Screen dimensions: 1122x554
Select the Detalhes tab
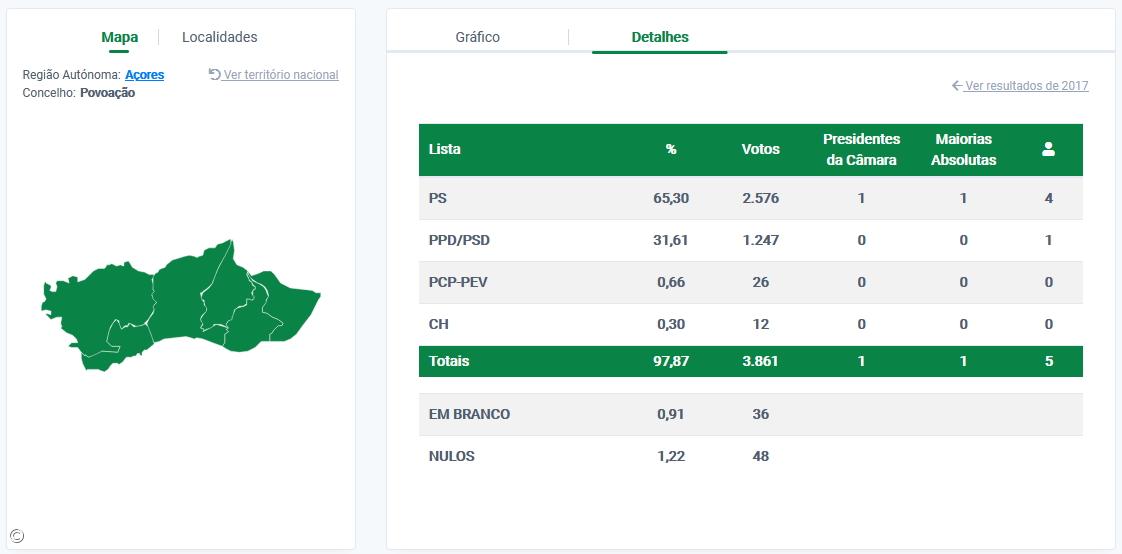click(x=660, y=37)
